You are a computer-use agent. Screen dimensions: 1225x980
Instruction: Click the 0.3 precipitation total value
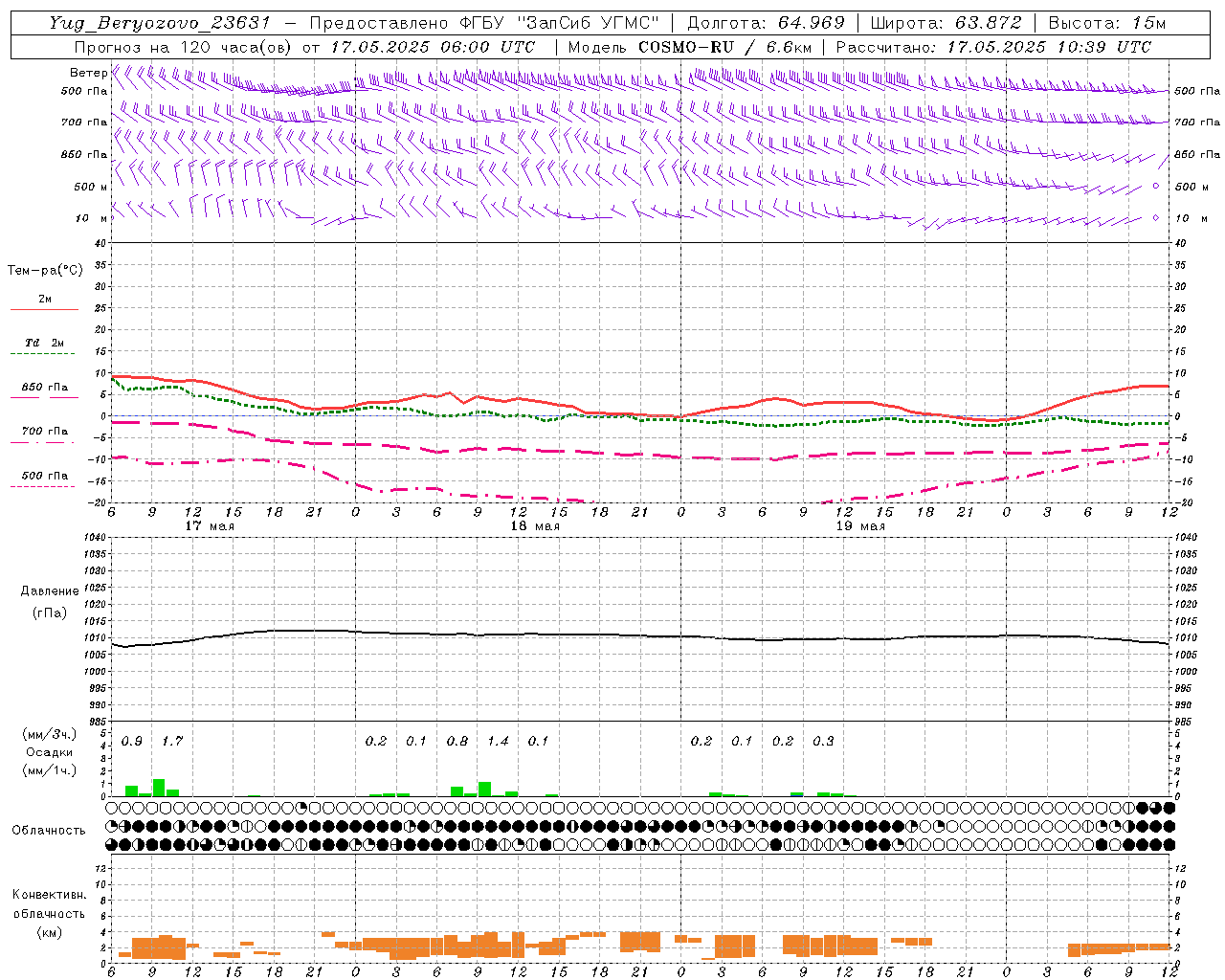coord(823,741)
